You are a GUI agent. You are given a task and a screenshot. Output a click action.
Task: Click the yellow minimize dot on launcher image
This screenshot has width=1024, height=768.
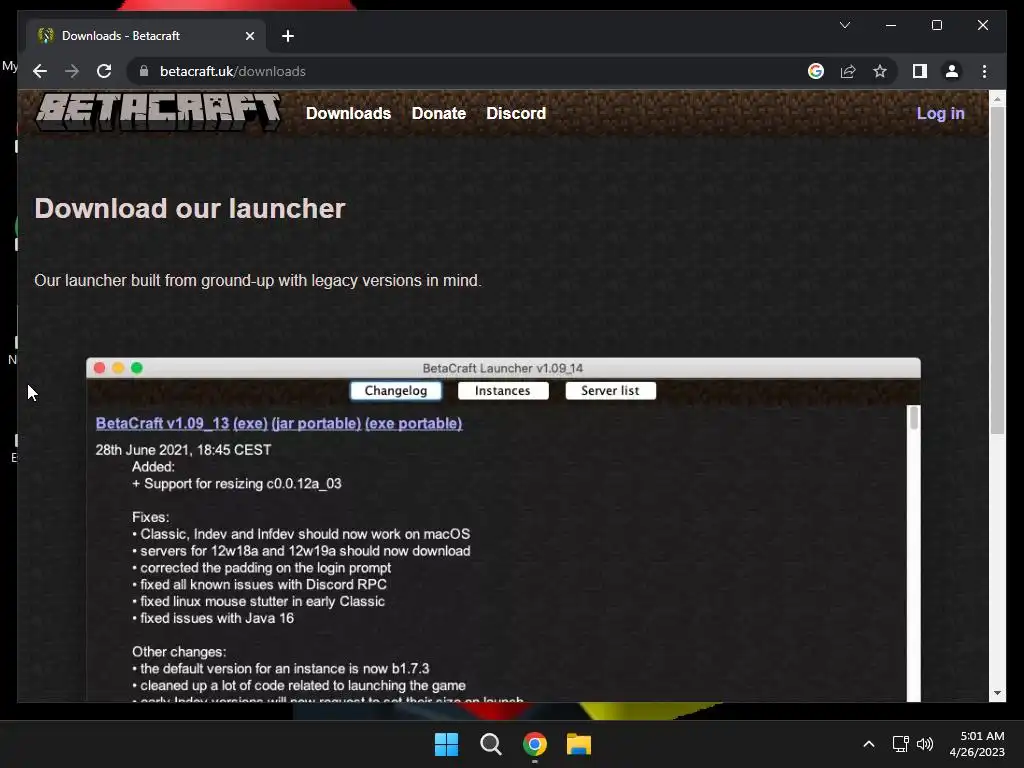click(118, 368)
